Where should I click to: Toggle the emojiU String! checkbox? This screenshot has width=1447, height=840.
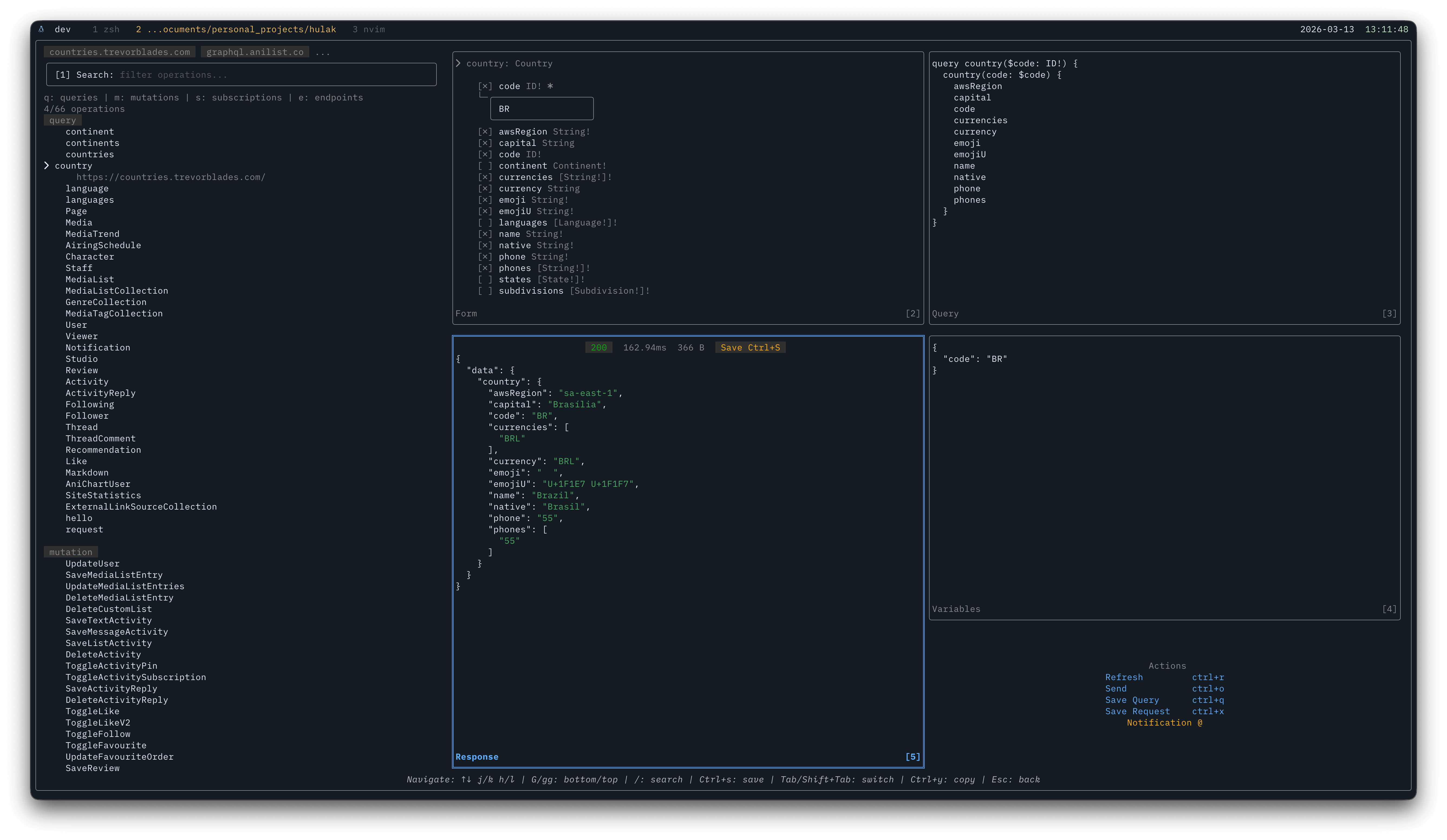(x=485, y=211)
